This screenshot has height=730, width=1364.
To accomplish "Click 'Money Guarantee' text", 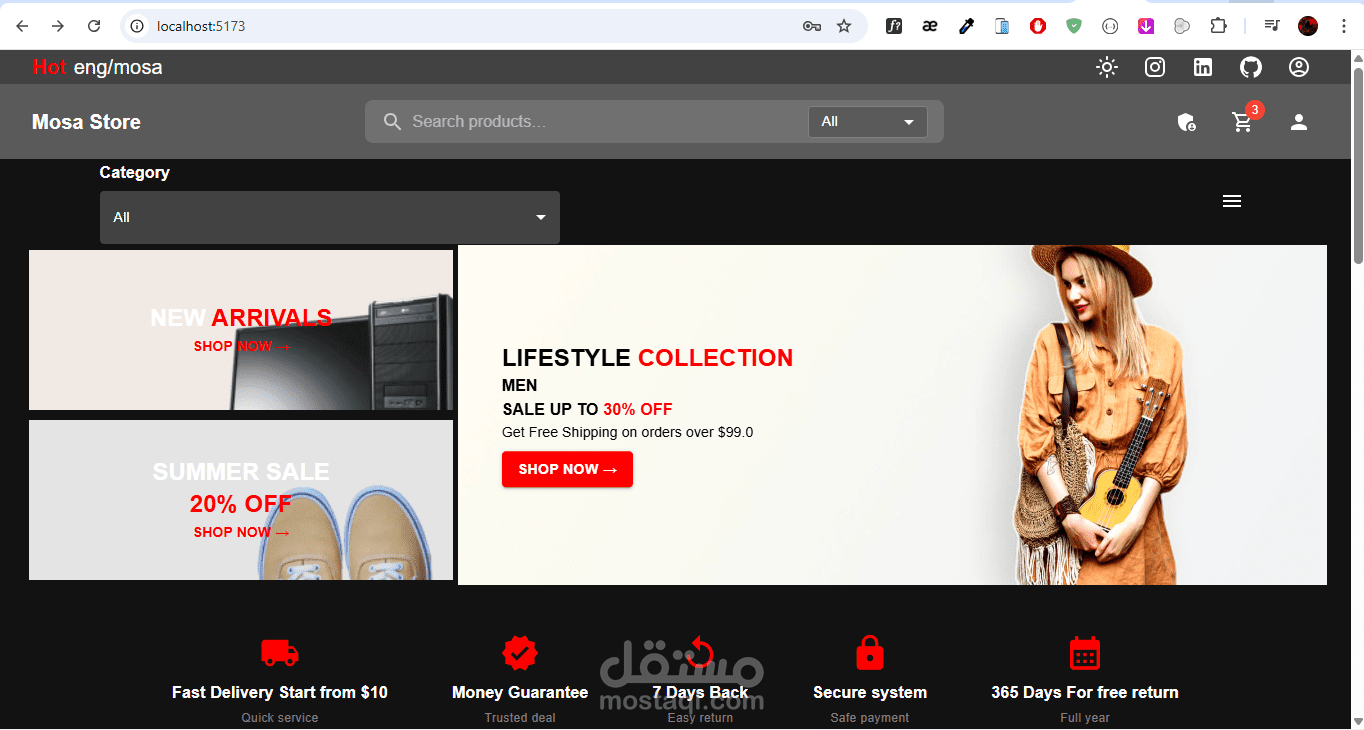I will 520,692.
